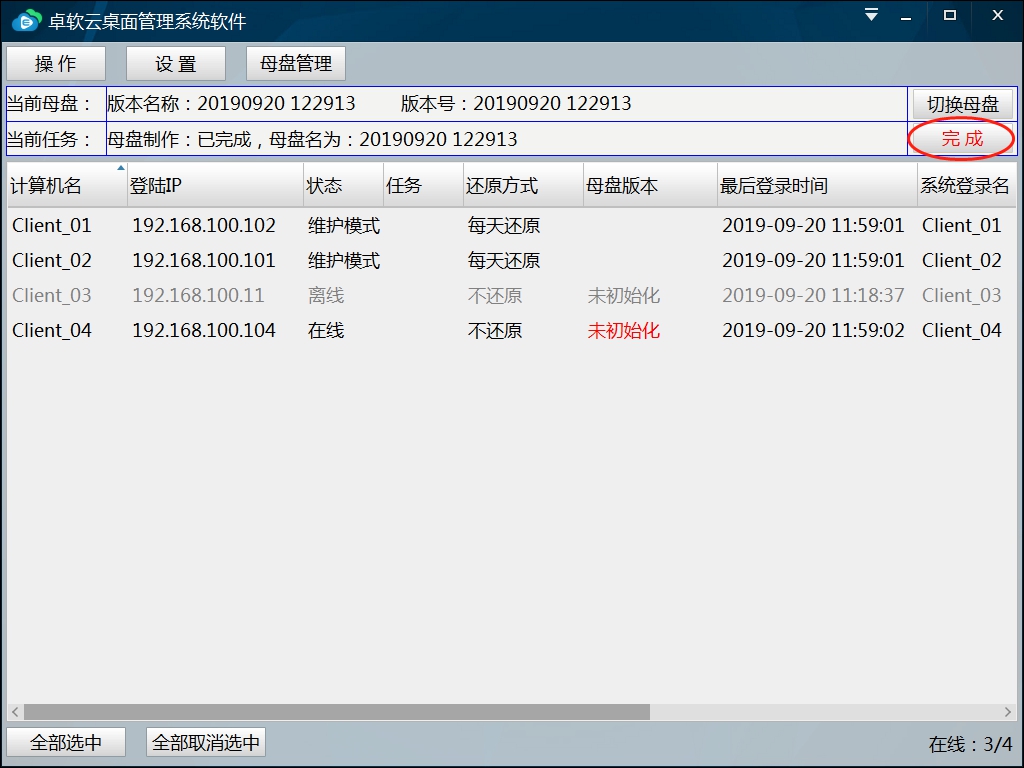The width and height of the screenshot is (1024, 768).
Task: Click the 切换母盘 button
Action: click(962, 105)
